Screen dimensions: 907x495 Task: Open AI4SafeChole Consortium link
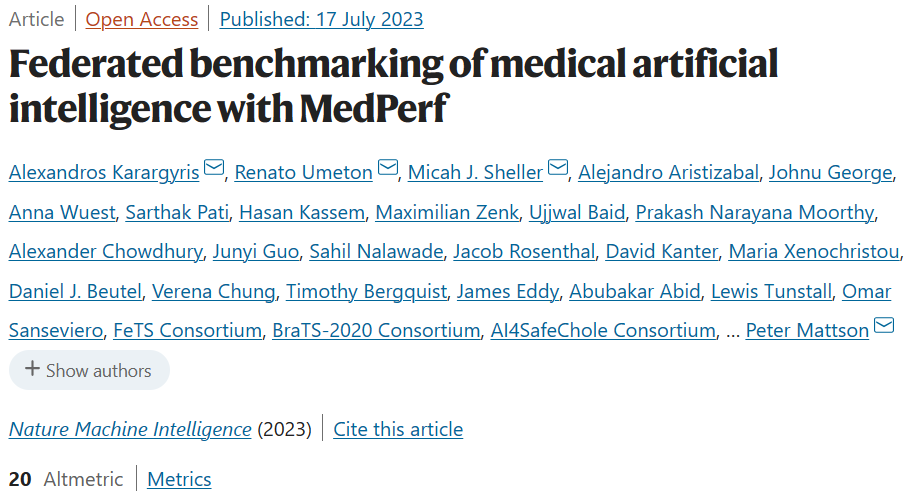603,330
